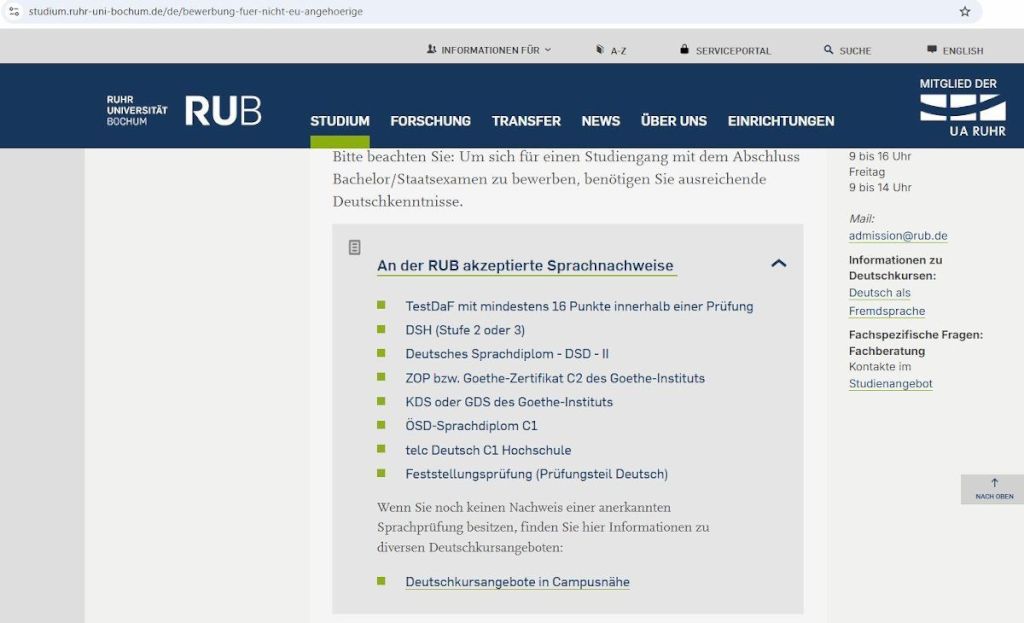Select the Einrichtungen menu item

pos(780,121)
